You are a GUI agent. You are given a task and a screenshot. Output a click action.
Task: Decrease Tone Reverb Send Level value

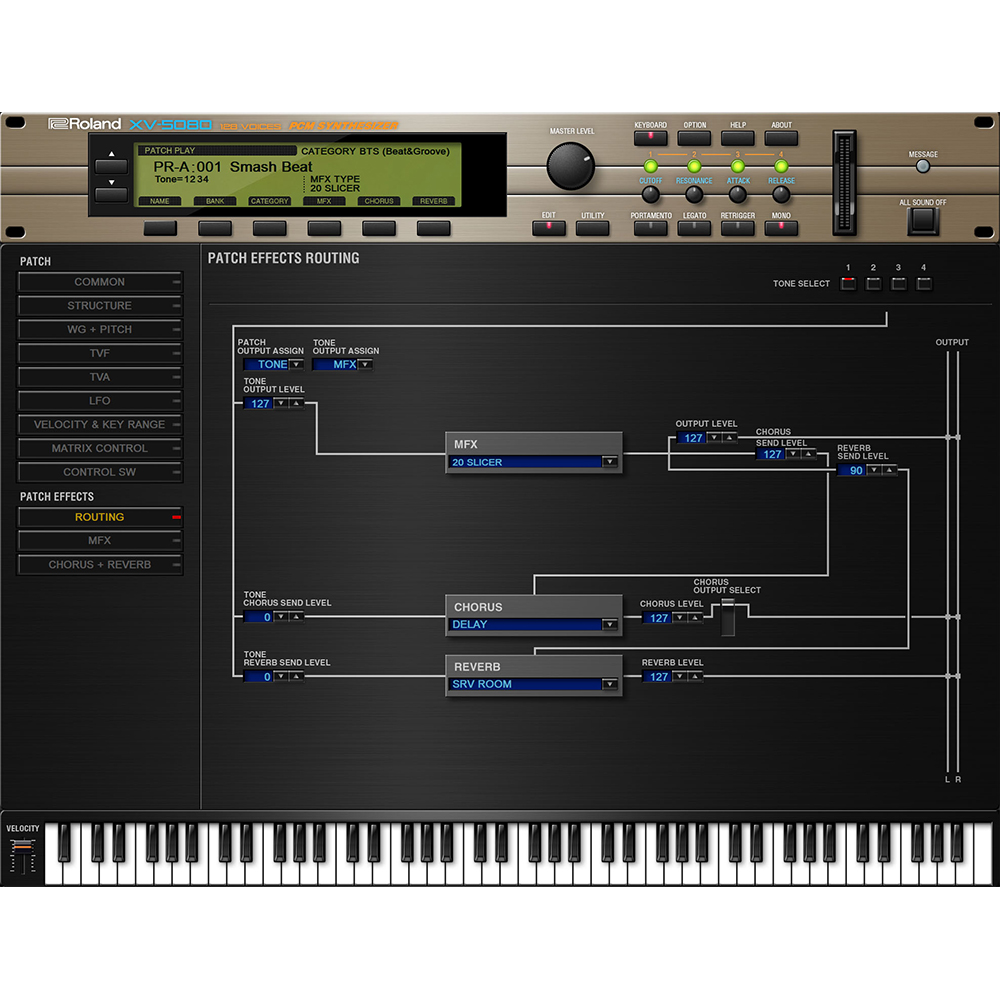point(281,676)
